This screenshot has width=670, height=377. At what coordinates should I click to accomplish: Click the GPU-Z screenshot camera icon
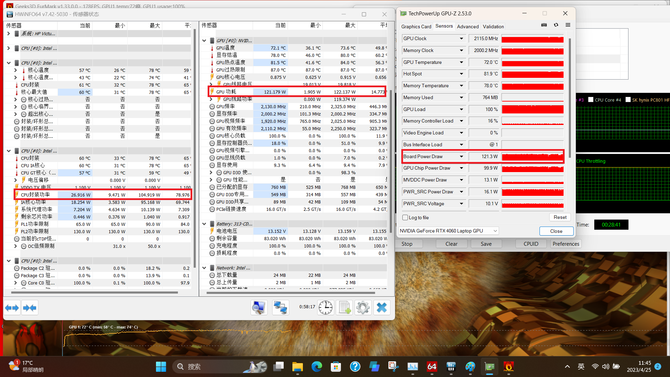tap(544, 25)
